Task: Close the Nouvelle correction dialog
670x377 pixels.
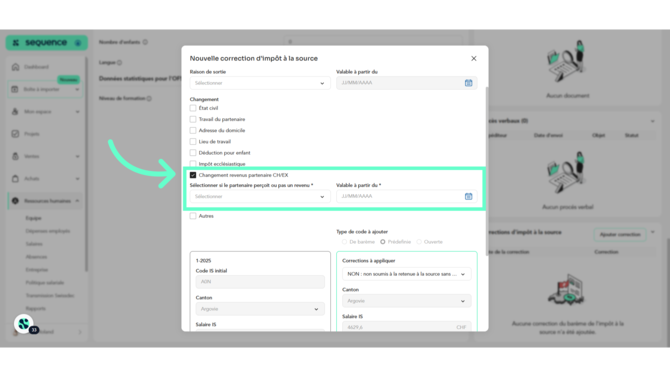Action: [473, 59]
